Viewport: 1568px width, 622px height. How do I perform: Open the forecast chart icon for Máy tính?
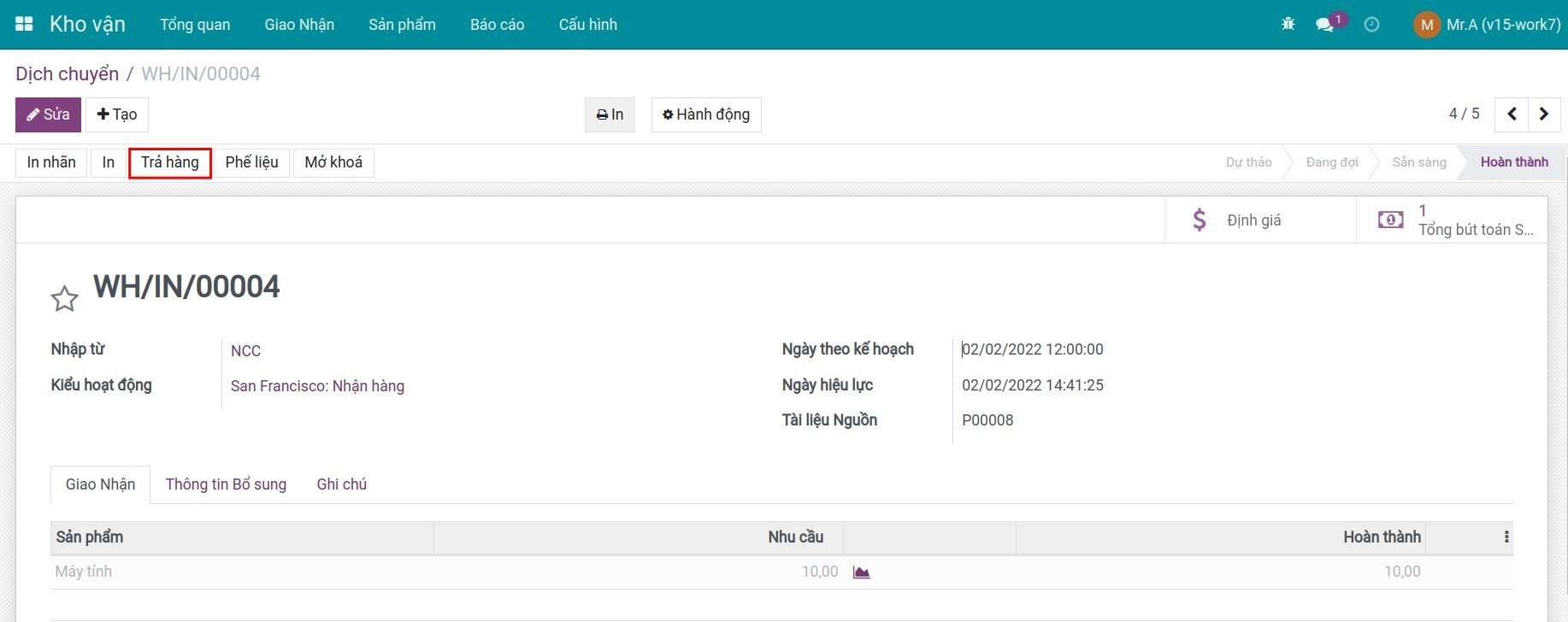861,572
